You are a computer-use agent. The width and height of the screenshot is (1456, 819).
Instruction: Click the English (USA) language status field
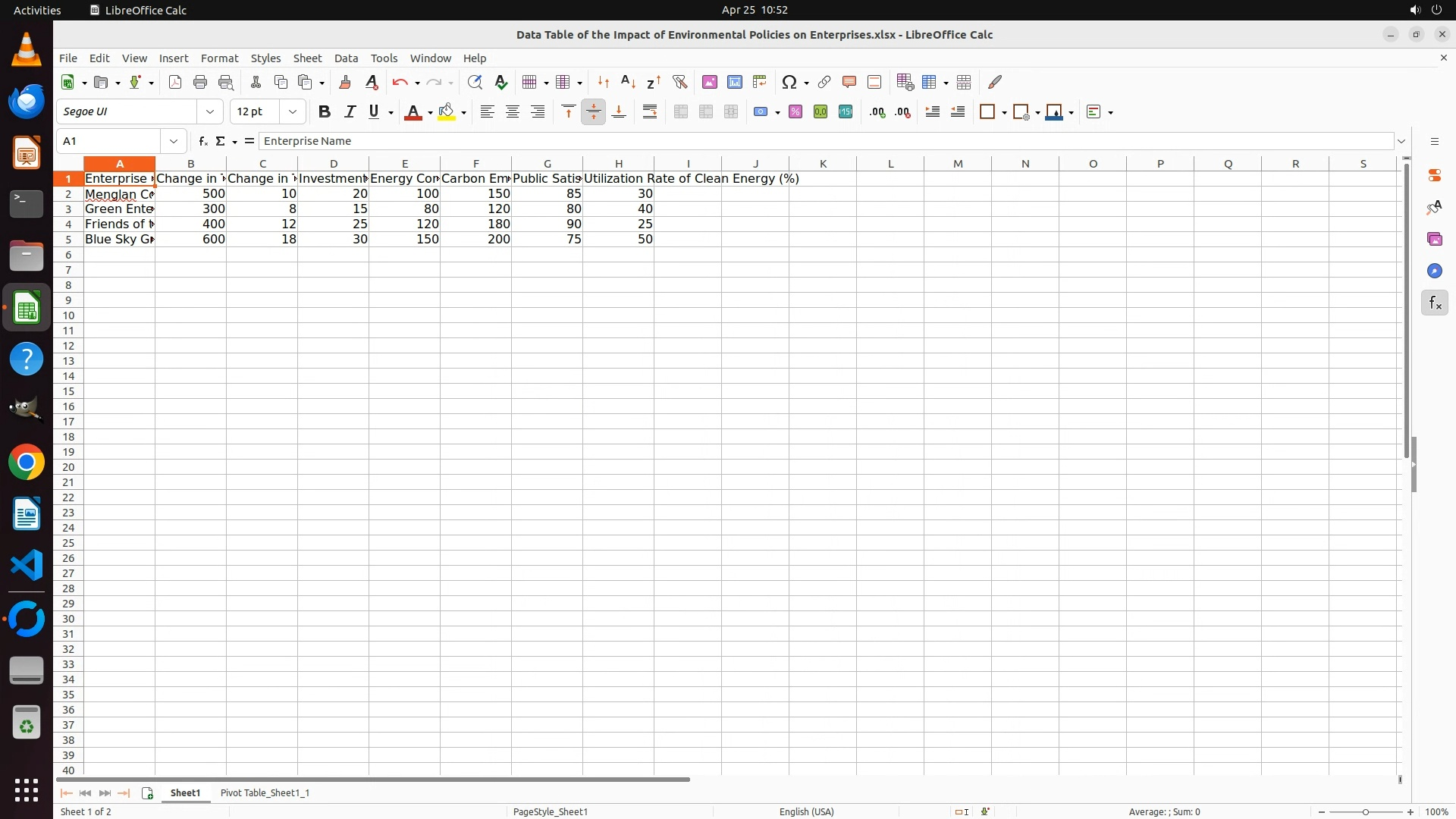(806, 811)
